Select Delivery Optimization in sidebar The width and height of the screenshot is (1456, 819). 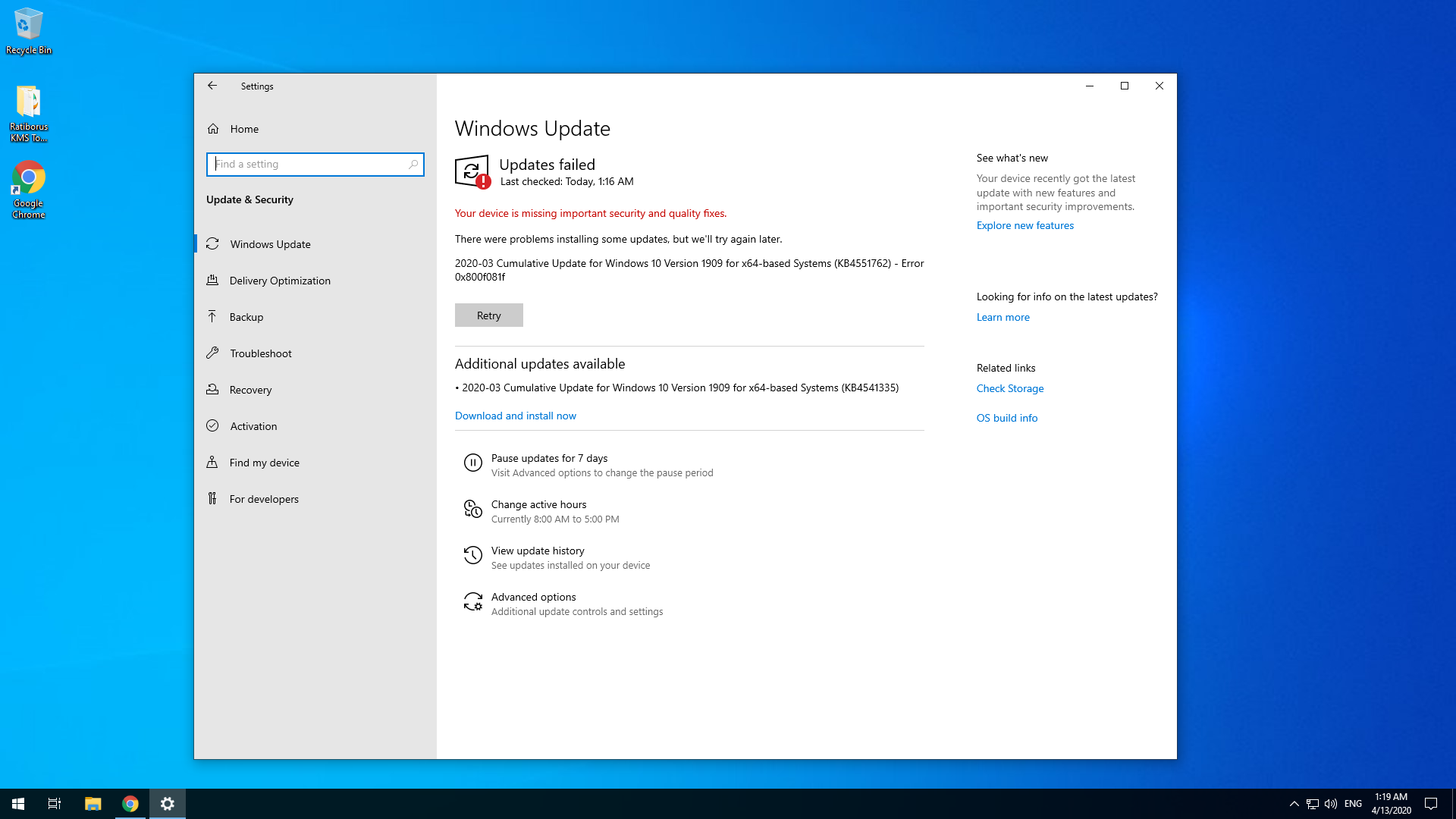(x=280, y=281)
